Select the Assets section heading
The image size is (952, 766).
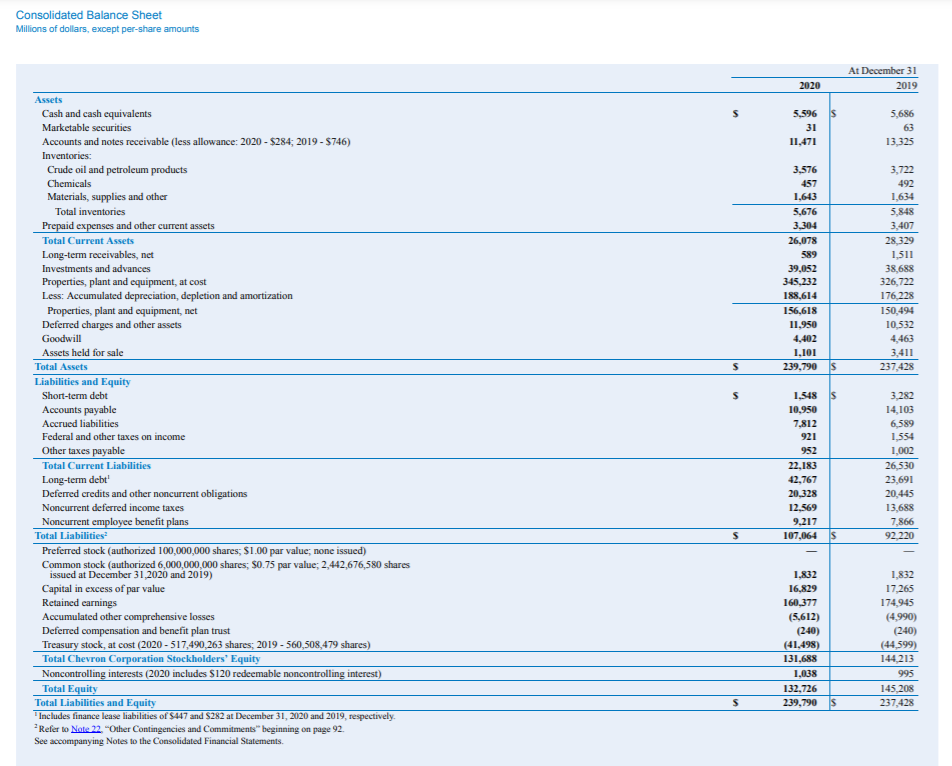coord(49,100)
